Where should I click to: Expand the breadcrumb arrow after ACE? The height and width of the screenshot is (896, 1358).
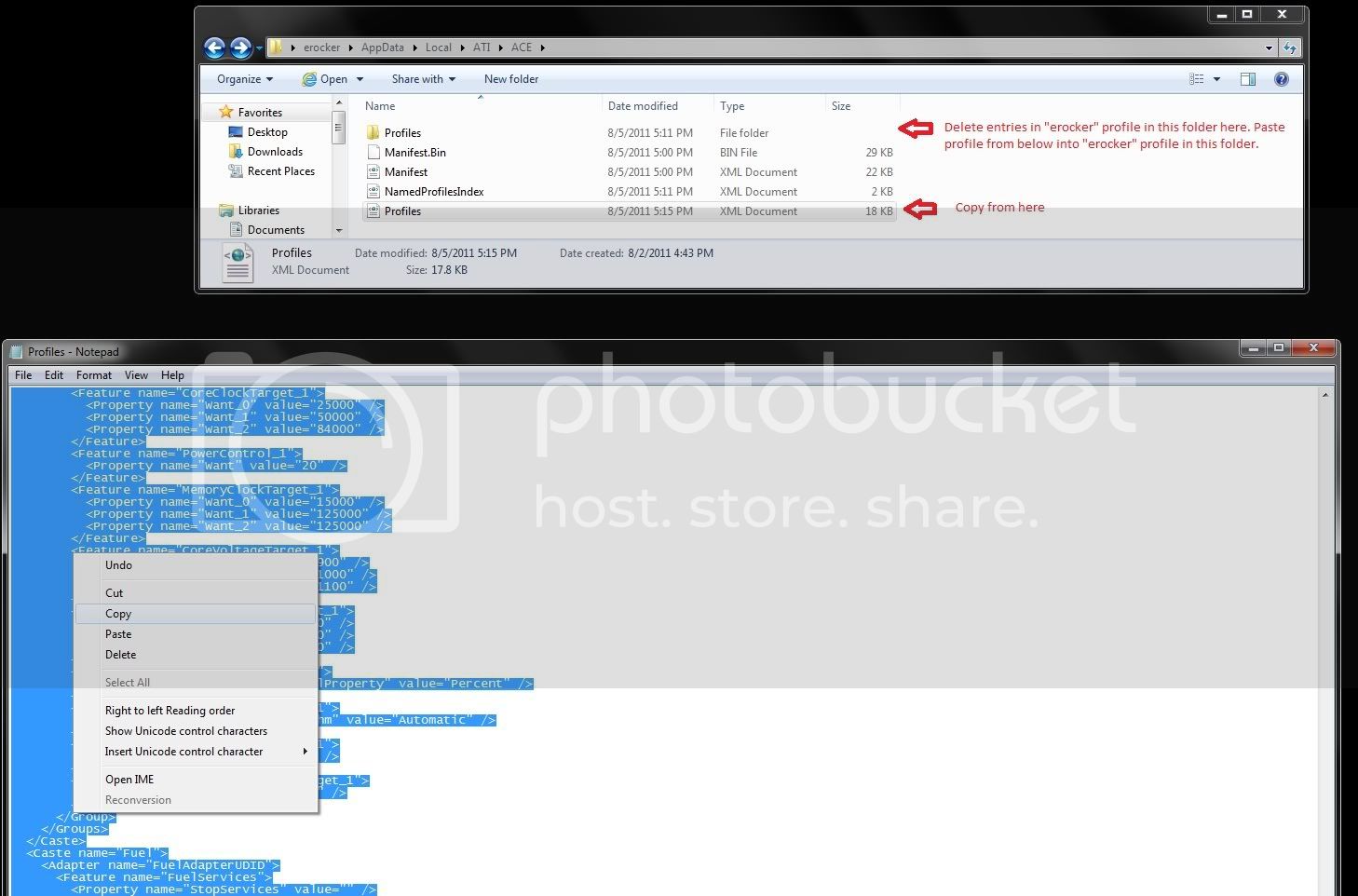pyautogui.click(x=542, y=48)
